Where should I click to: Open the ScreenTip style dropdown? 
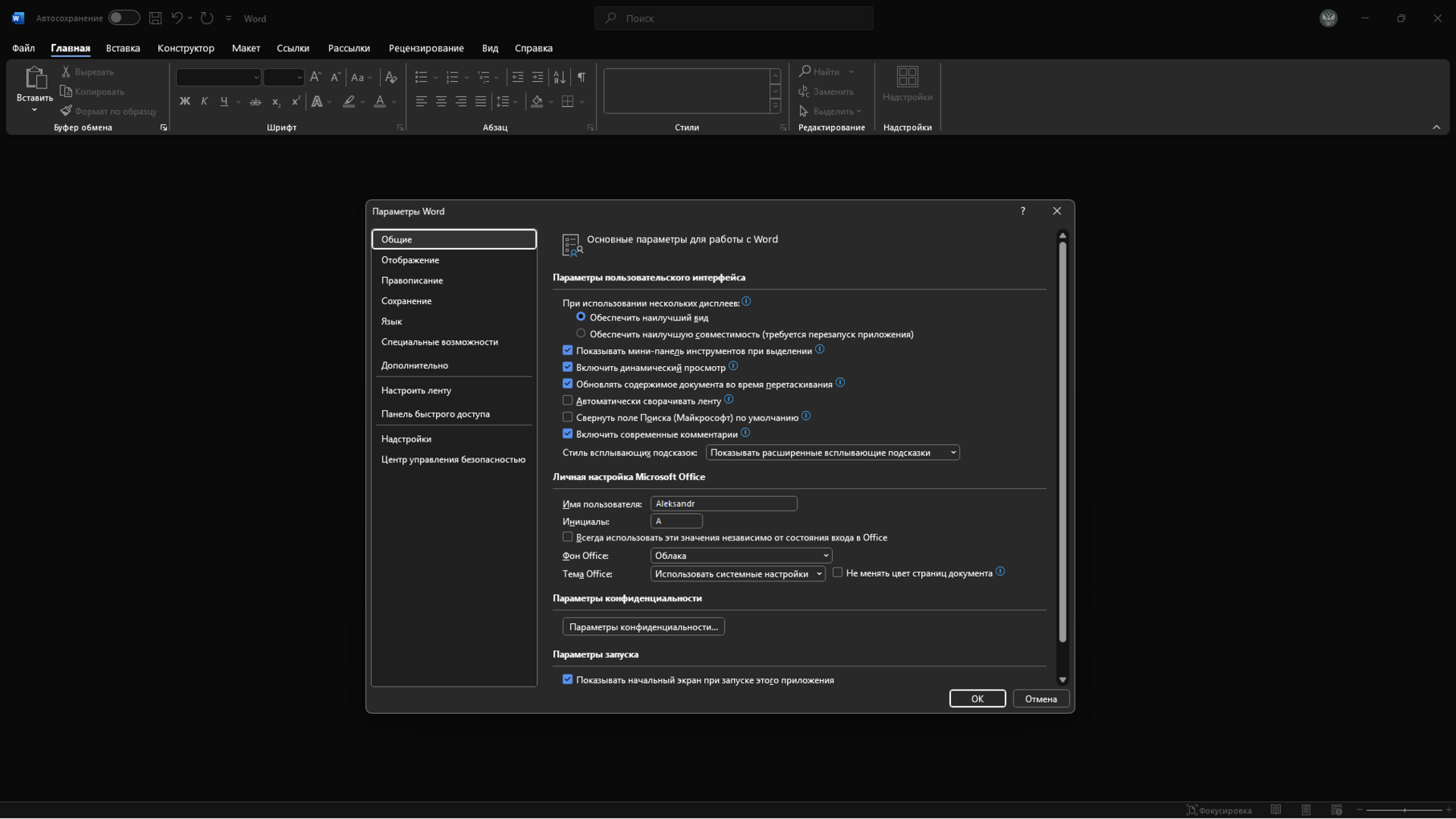(832, 453)
